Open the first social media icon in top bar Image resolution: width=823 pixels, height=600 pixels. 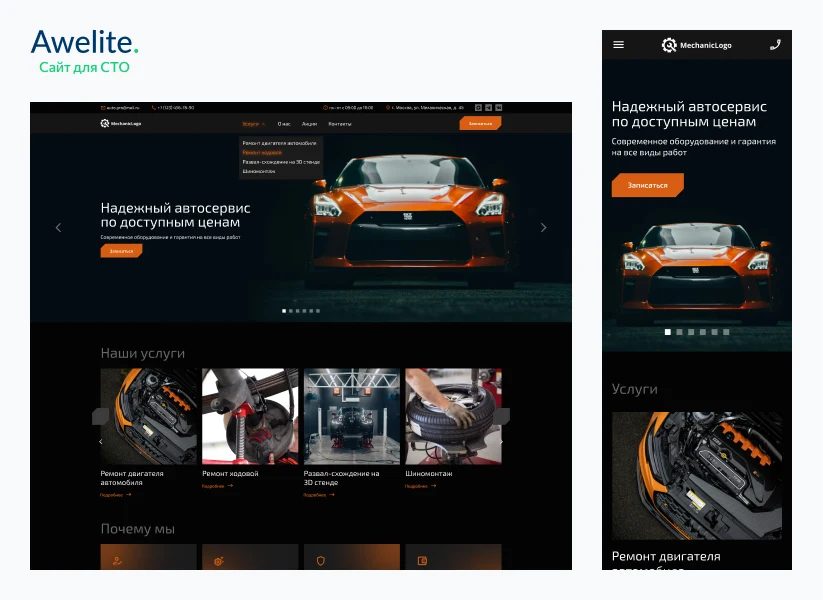[478, 108]
